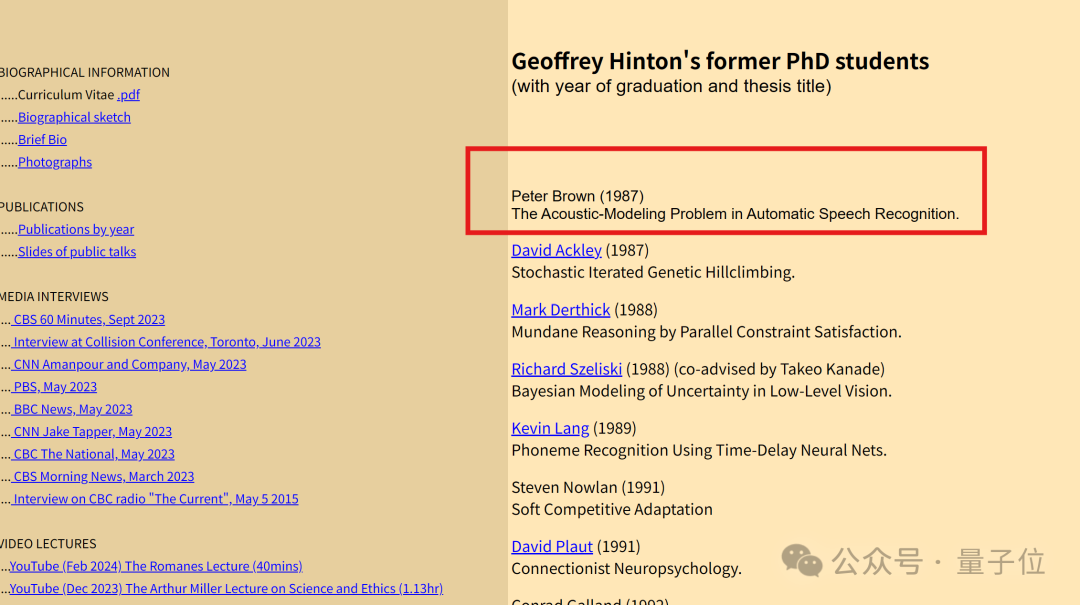Screen dimensions: 1080x605
Task: Open CBS Morning News, March 2023
Action: tap(104, 477)
